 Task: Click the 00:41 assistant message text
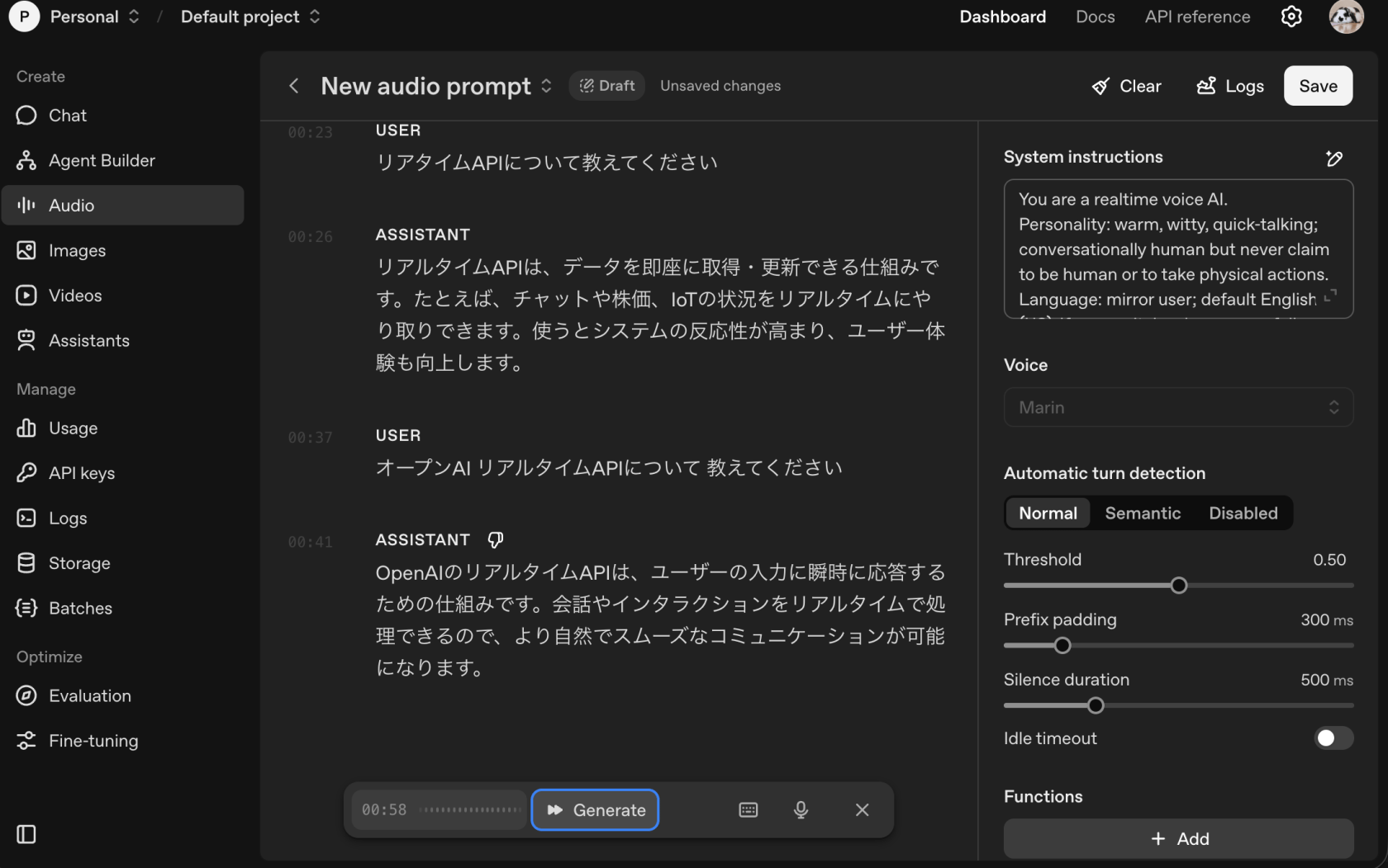click(x=661, y=619)
